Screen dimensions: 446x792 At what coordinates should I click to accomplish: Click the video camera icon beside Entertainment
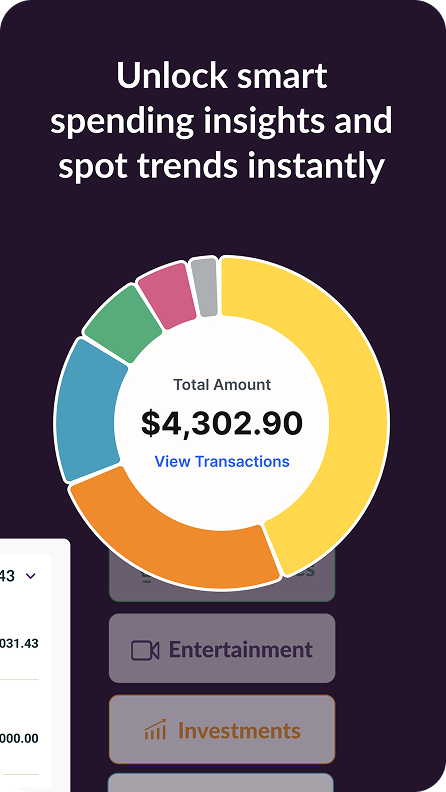[145, 650]
